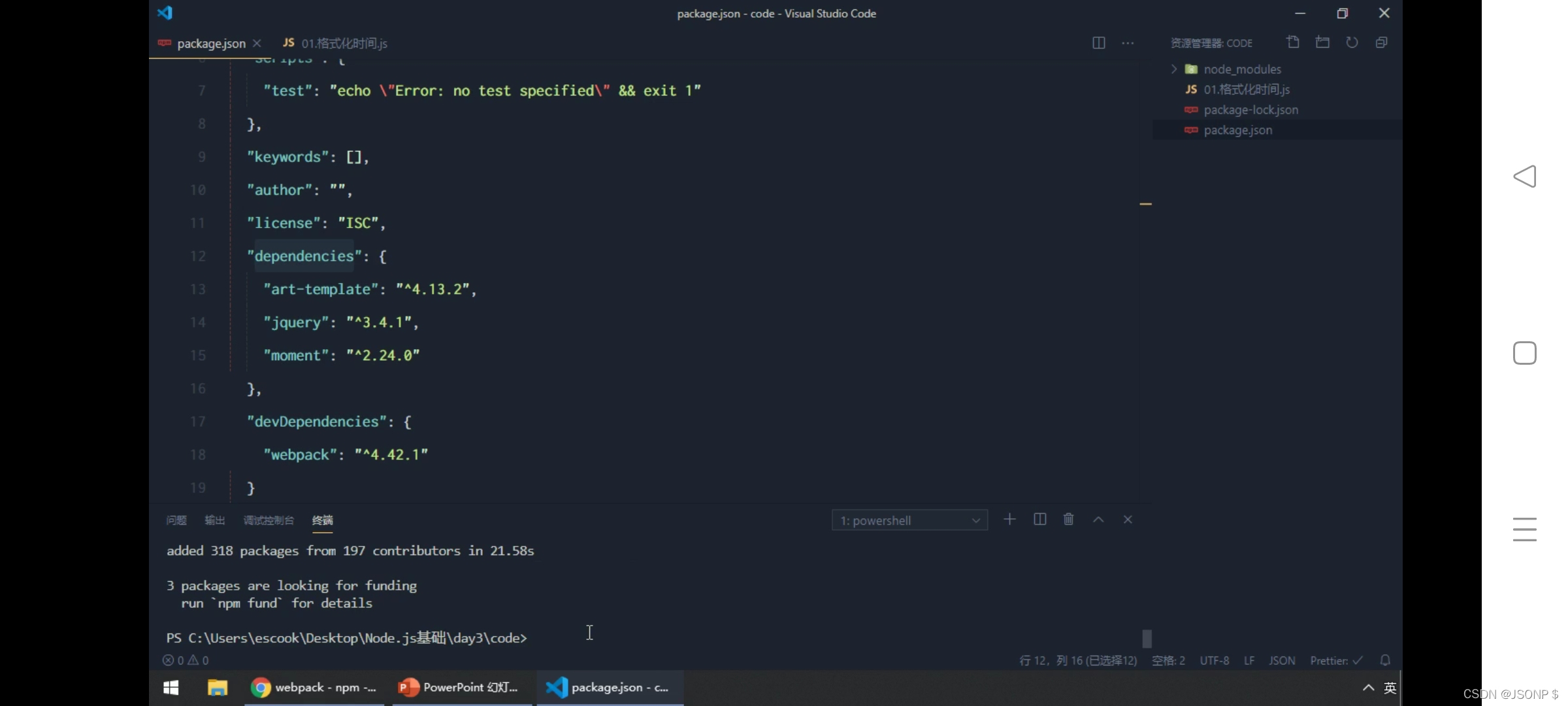Change file encoding UTF-8
1568x706 pixels.
coord(1215,660)
